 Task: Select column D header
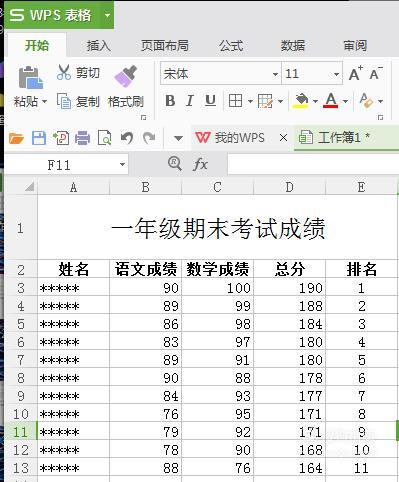[x=289, y=187]
